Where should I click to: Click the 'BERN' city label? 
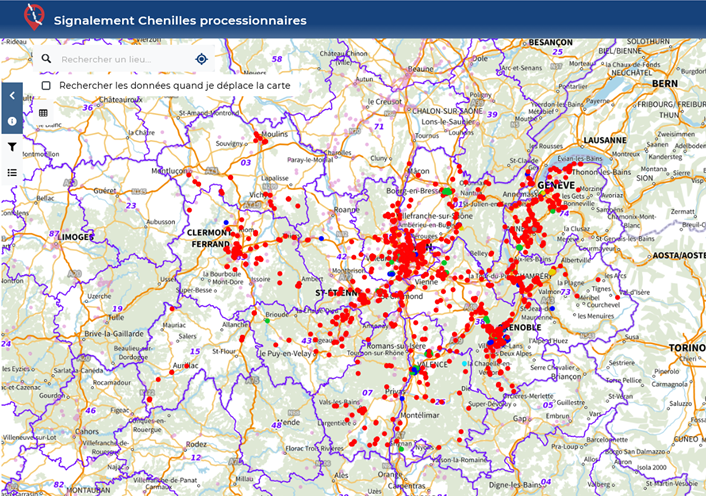tap(665, 84)
